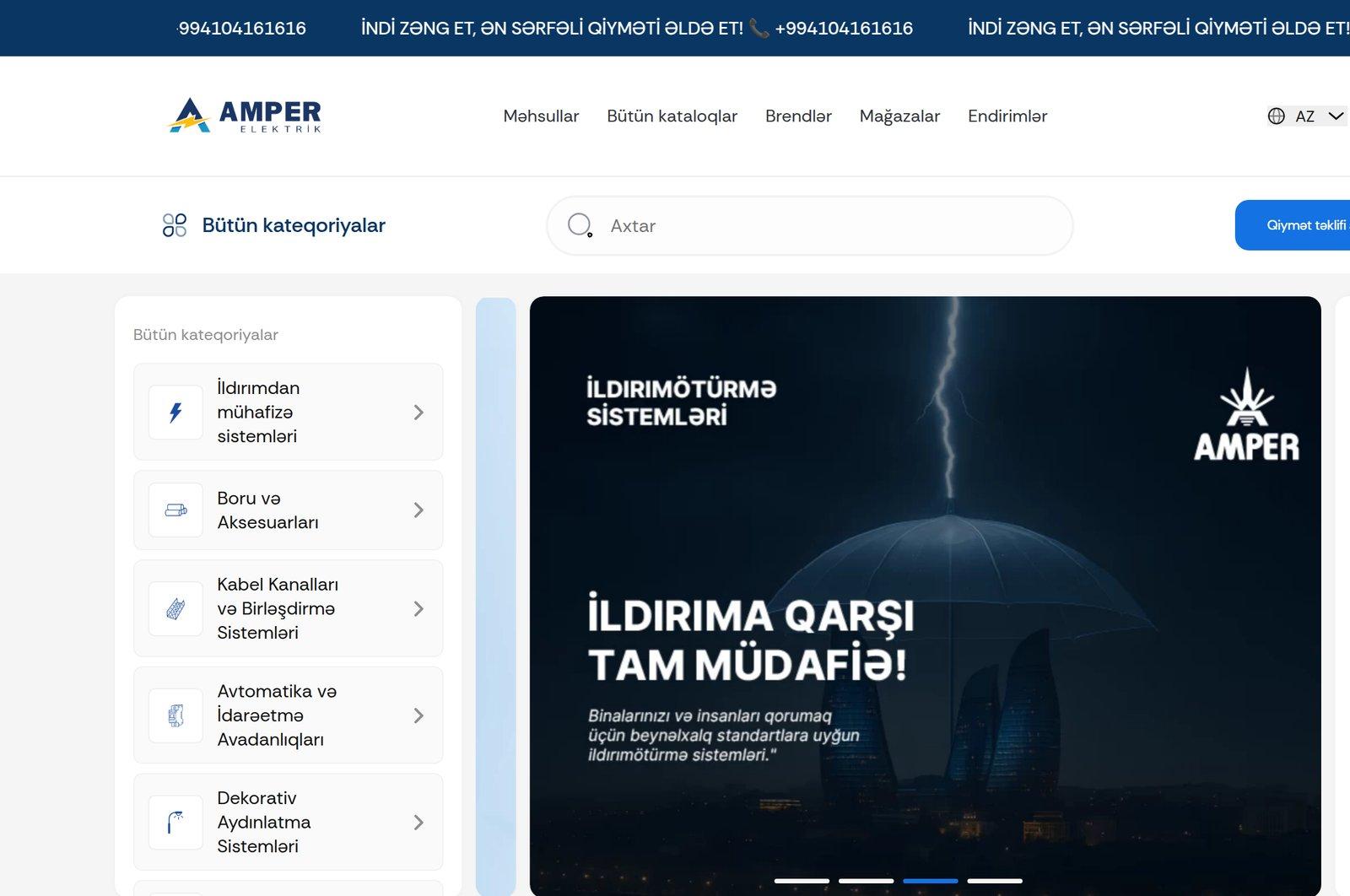The height and width of the screenshot is (896, 1350).
Task: Click the light blue previous slide strip
Action: tap(495, 596)
